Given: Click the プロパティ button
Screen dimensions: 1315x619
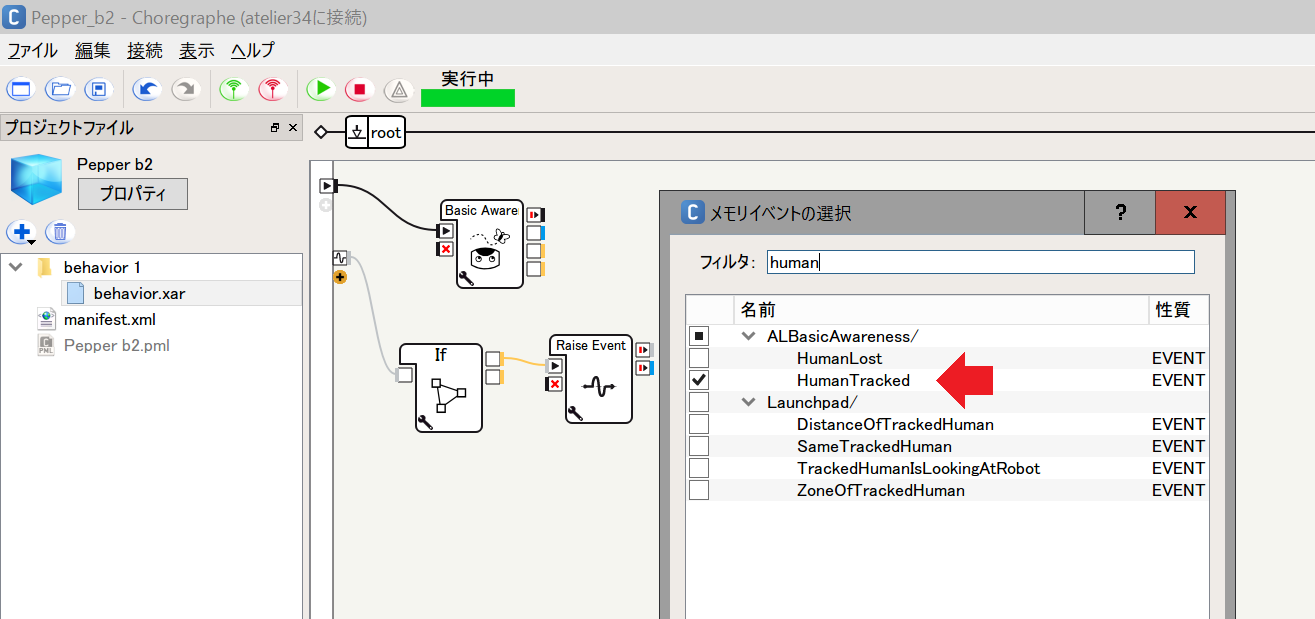Looking at the screenshot, I should [x=132, y=194].
